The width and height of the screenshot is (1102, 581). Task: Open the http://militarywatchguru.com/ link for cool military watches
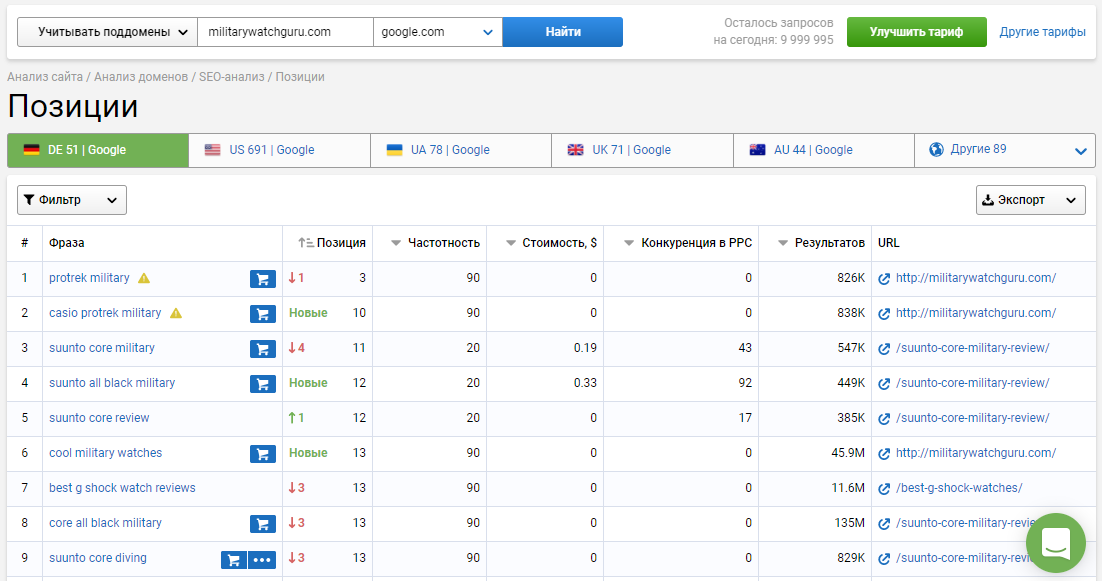point(975,453)
